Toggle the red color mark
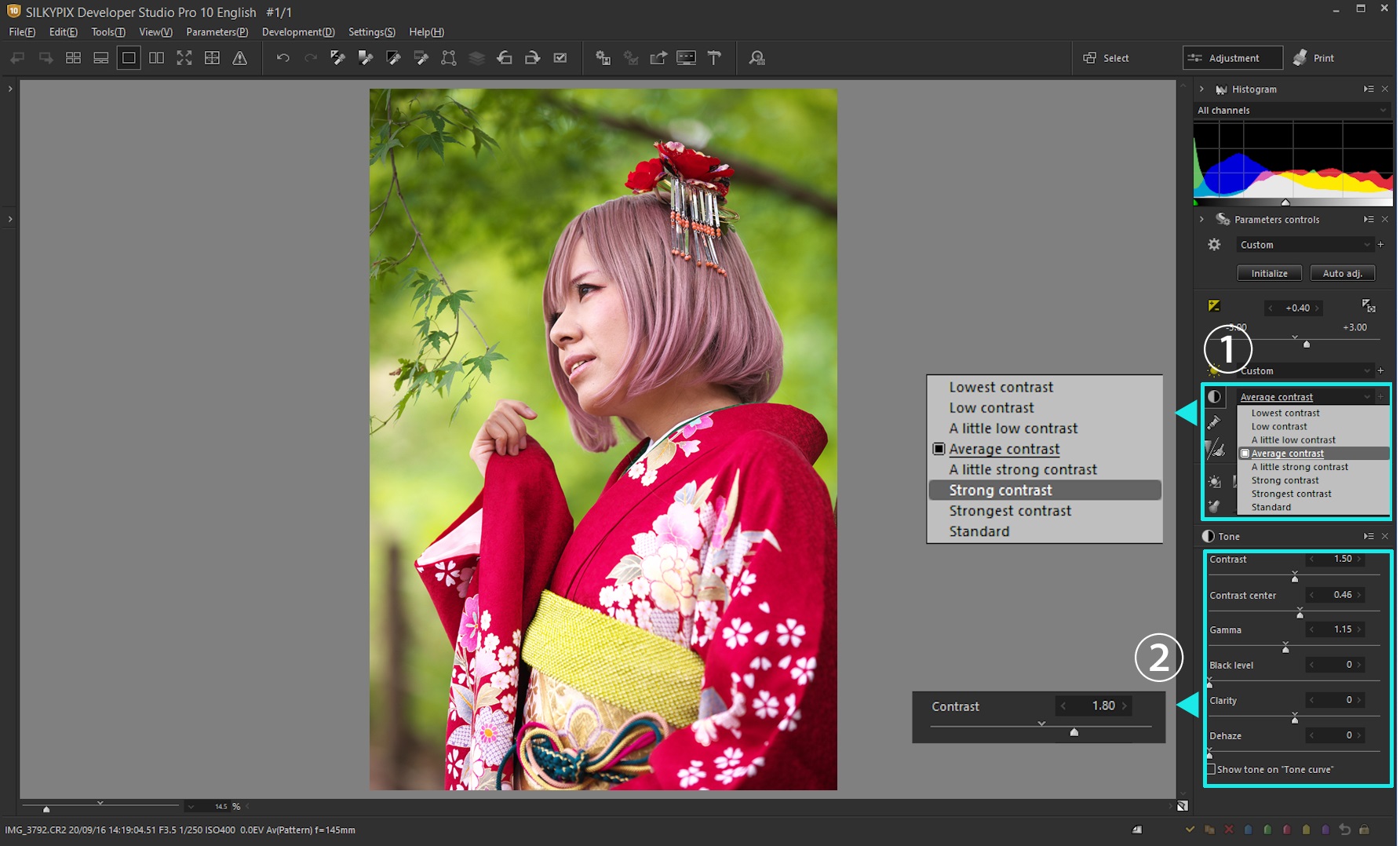This screenshot has height=846, width=1400. coord(1287,830)
